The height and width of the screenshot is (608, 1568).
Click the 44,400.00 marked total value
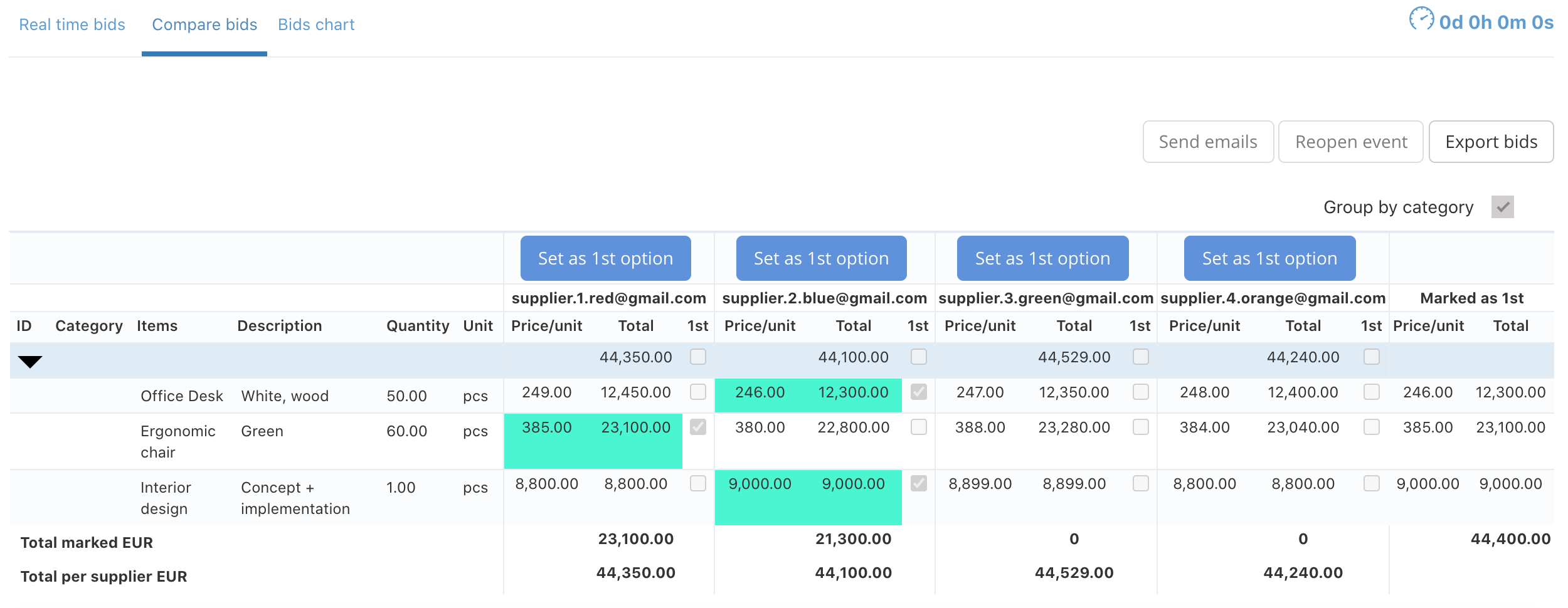[1510, 539]
